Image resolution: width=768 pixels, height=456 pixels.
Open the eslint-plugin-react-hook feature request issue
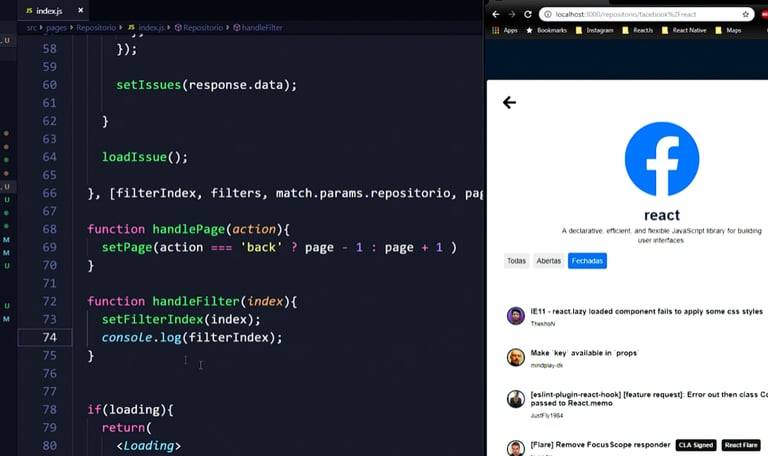649,399
